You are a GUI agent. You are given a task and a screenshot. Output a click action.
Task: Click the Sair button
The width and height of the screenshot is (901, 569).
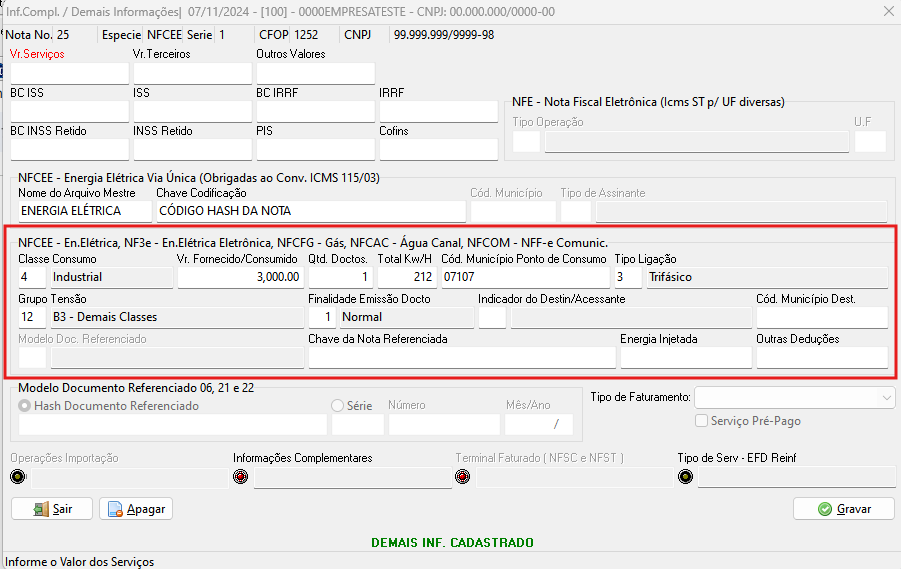[x=52, y=509]
